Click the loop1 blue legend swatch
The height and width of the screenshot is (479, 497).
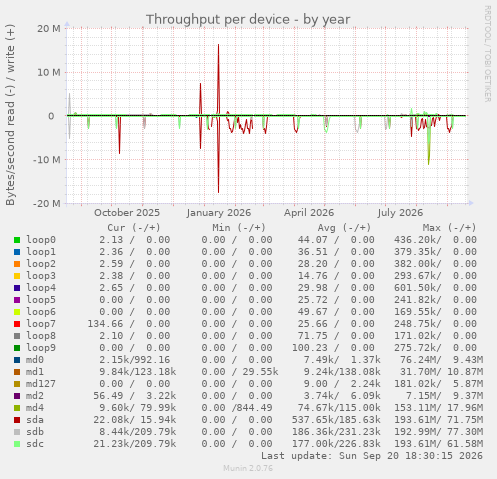[x=17, y=252]
